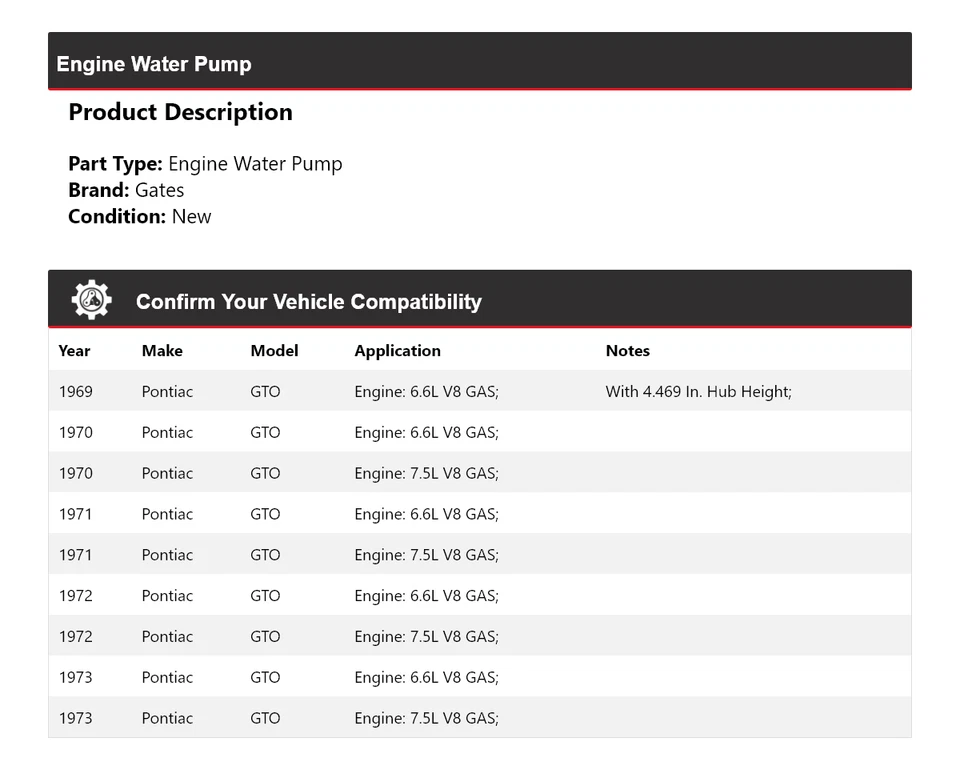This screenshot has height=770, width=960.
Task: Click the 1972 row's 7.5L V8 engine
Action: coord(426,637)
